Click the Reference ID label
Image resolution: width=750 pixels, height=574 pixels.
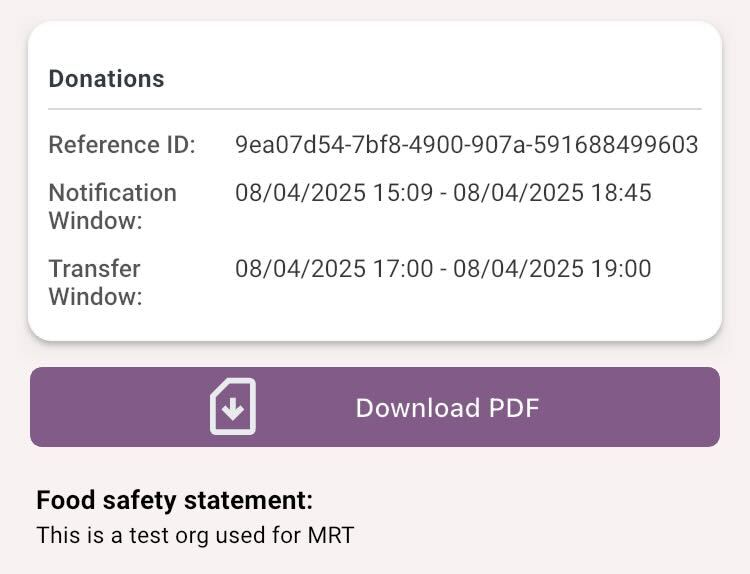tap(122, 144)
